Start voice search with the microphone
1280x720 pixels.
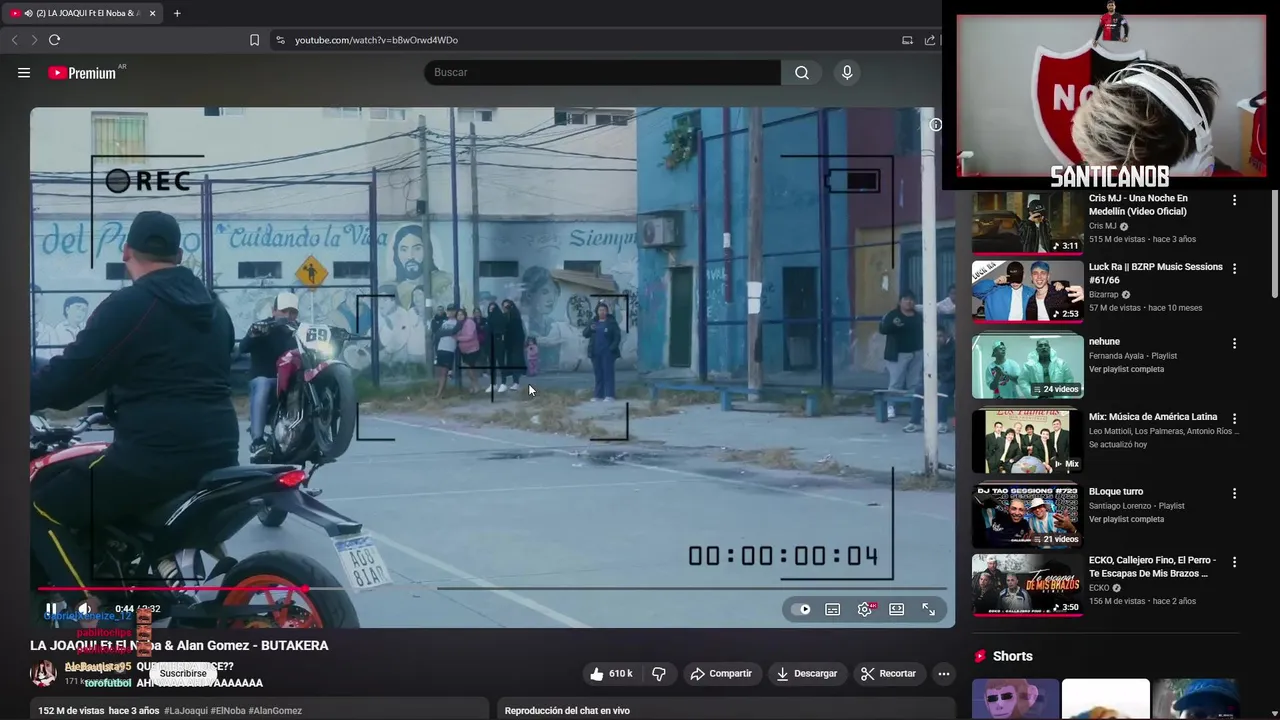pyautogui.click(x=847, y=73)
